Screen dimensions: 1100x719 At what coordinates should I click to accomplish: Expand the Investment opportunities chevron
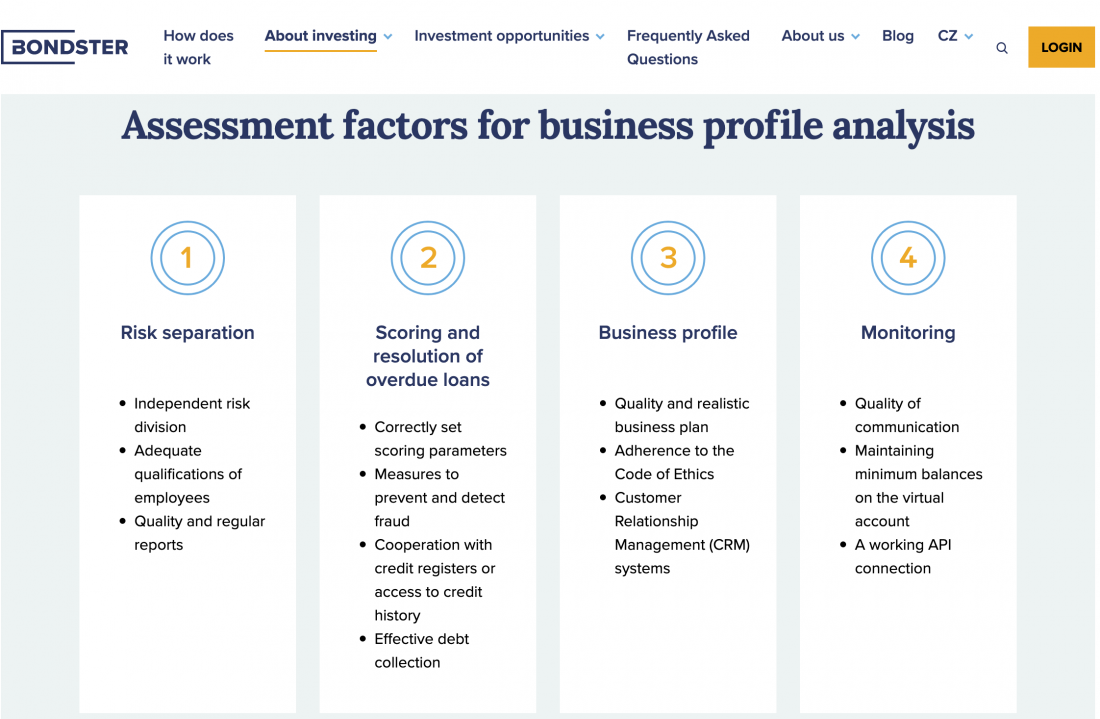point(600,36)
